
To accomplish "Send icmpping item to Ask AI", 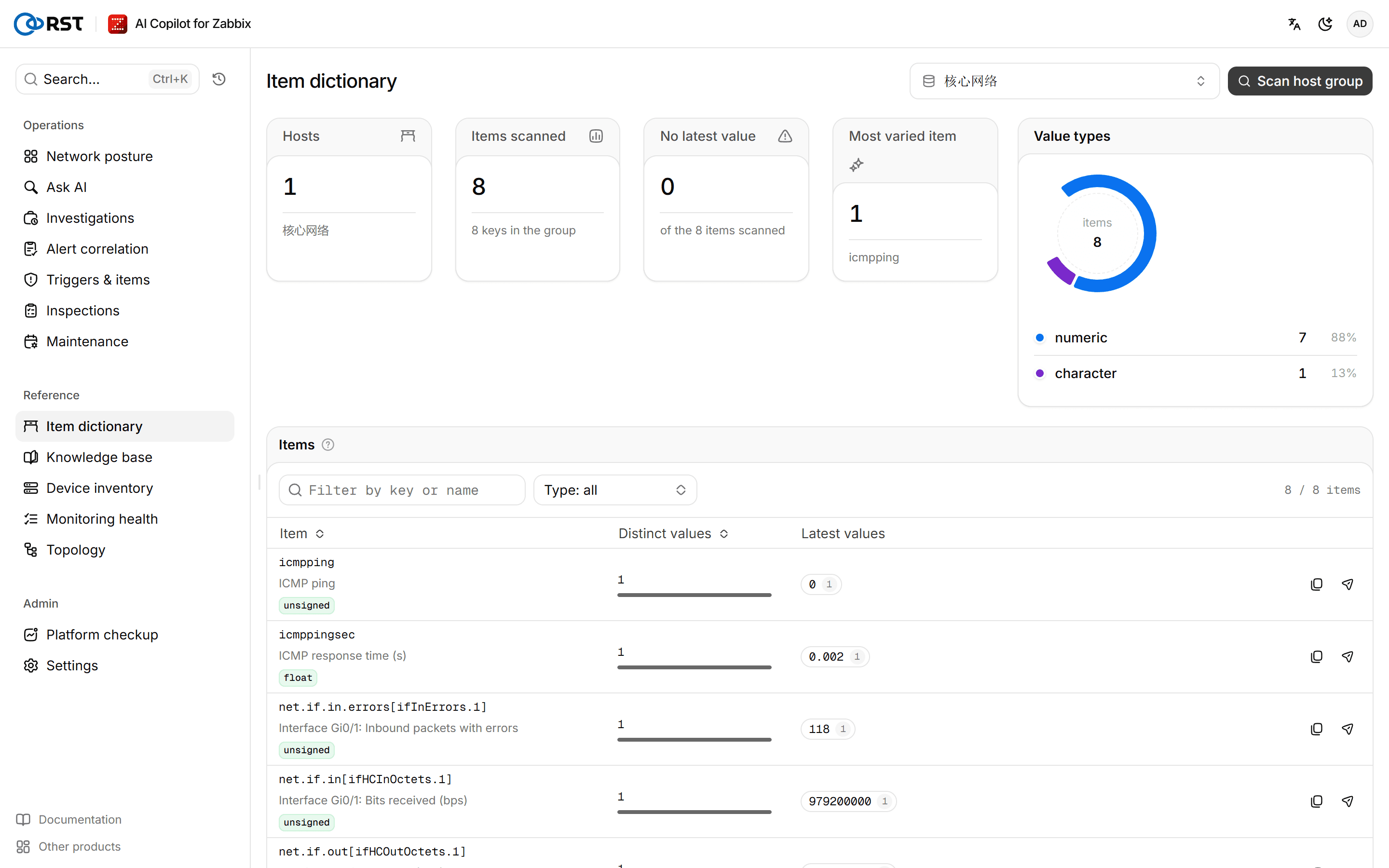I will coord(1348,584).
